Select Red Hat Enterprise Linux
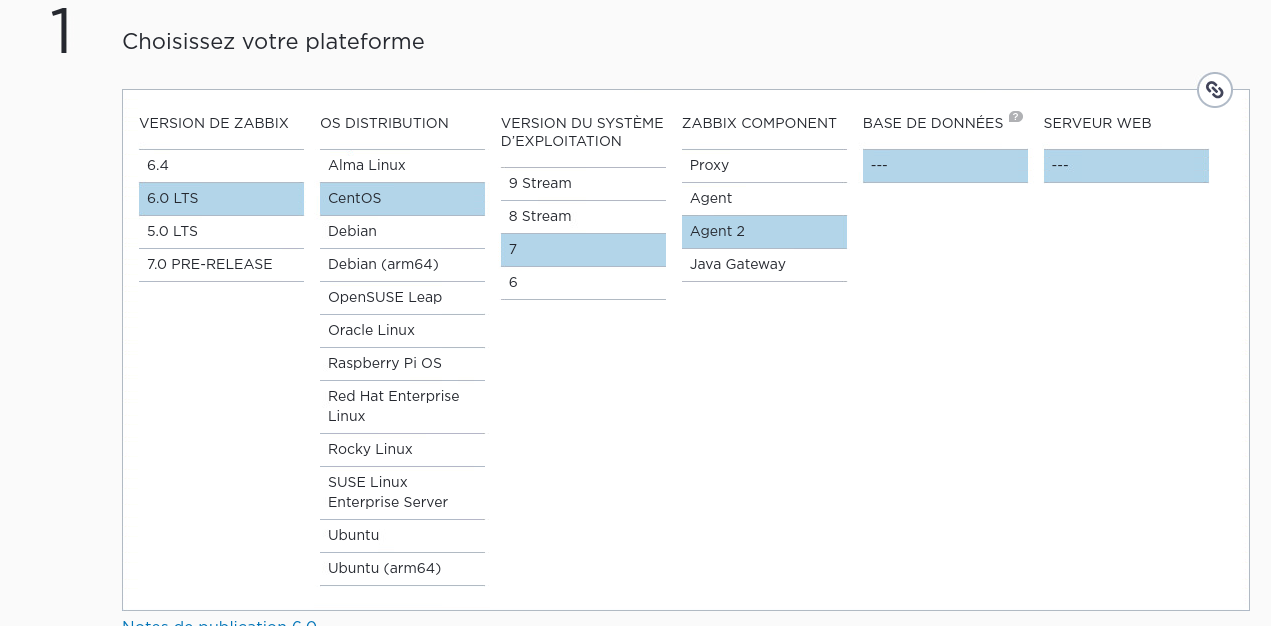The height and width of the screenshot is (626, 1271). [402, 406]
